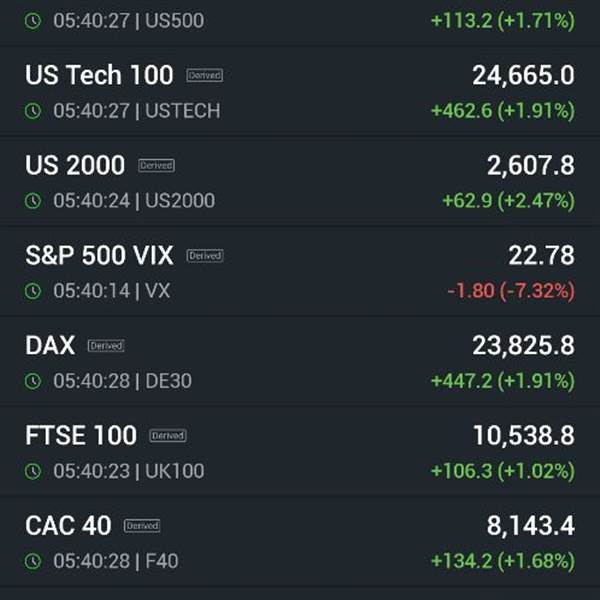Tap the Derived badge next to FTSE 100
This screenshot has height=600, width=600.
[x=168, y=435]
